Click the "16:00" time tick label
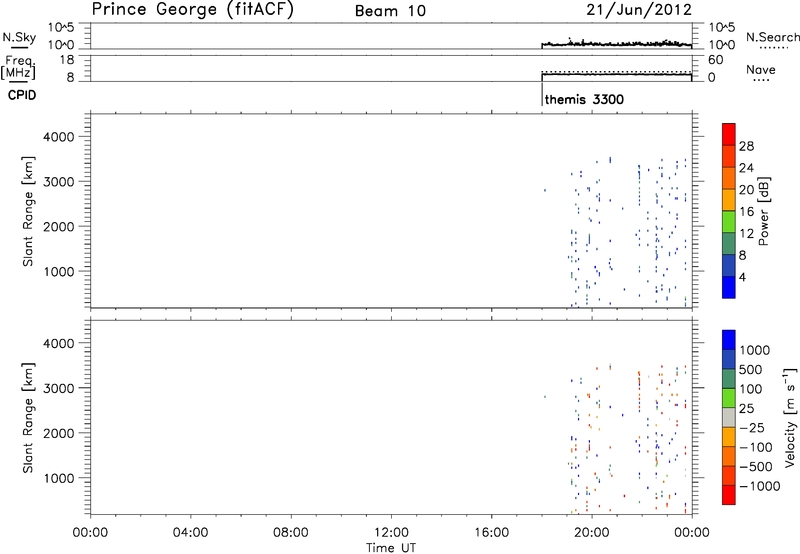 (x=491, y=533)
